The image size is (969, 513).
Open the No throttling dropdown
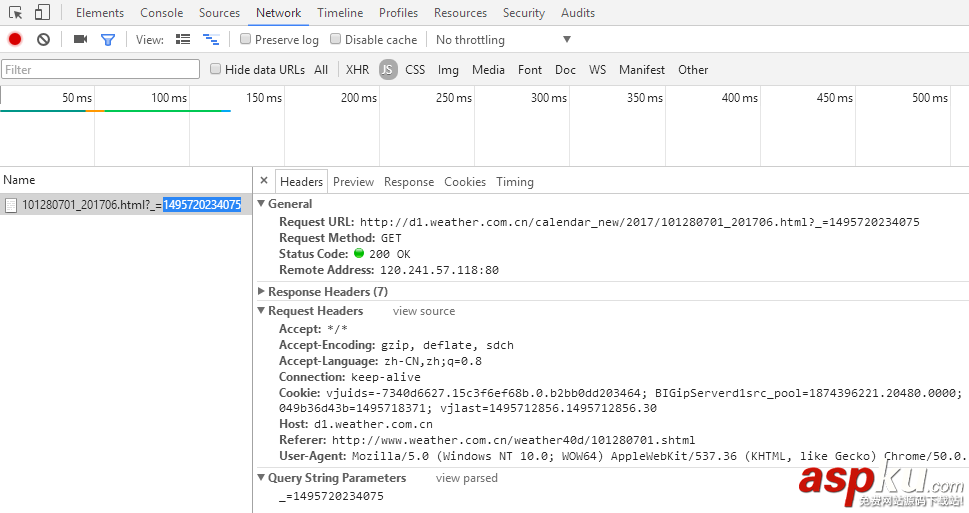(504, 40)
